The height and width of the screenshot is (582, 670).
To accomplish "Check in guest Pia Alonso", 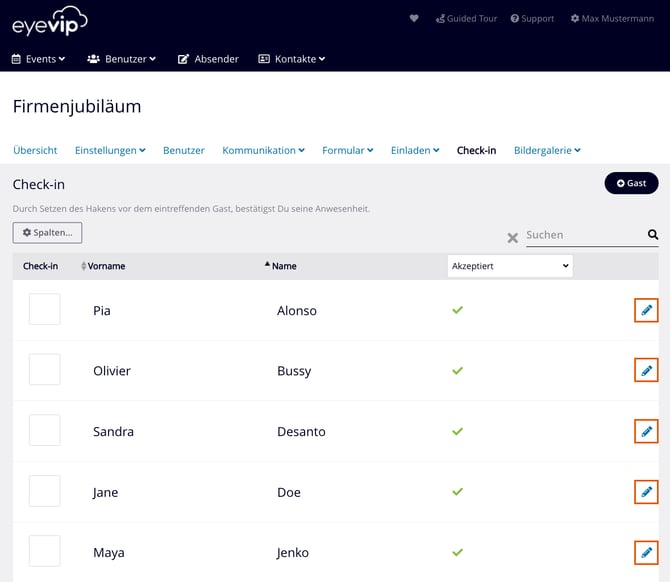I will coord(44,310).
